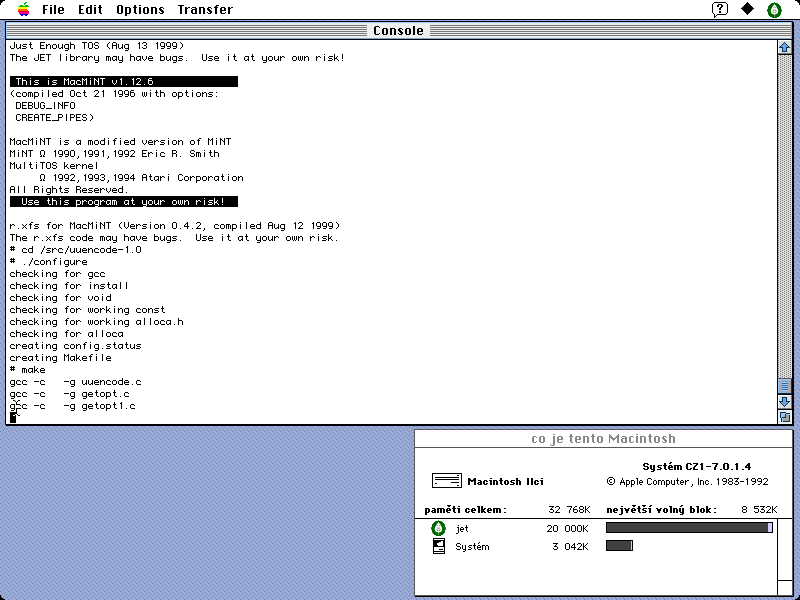Click the Systém memory usage bar
800x600 pixels.
click(619, 546)
